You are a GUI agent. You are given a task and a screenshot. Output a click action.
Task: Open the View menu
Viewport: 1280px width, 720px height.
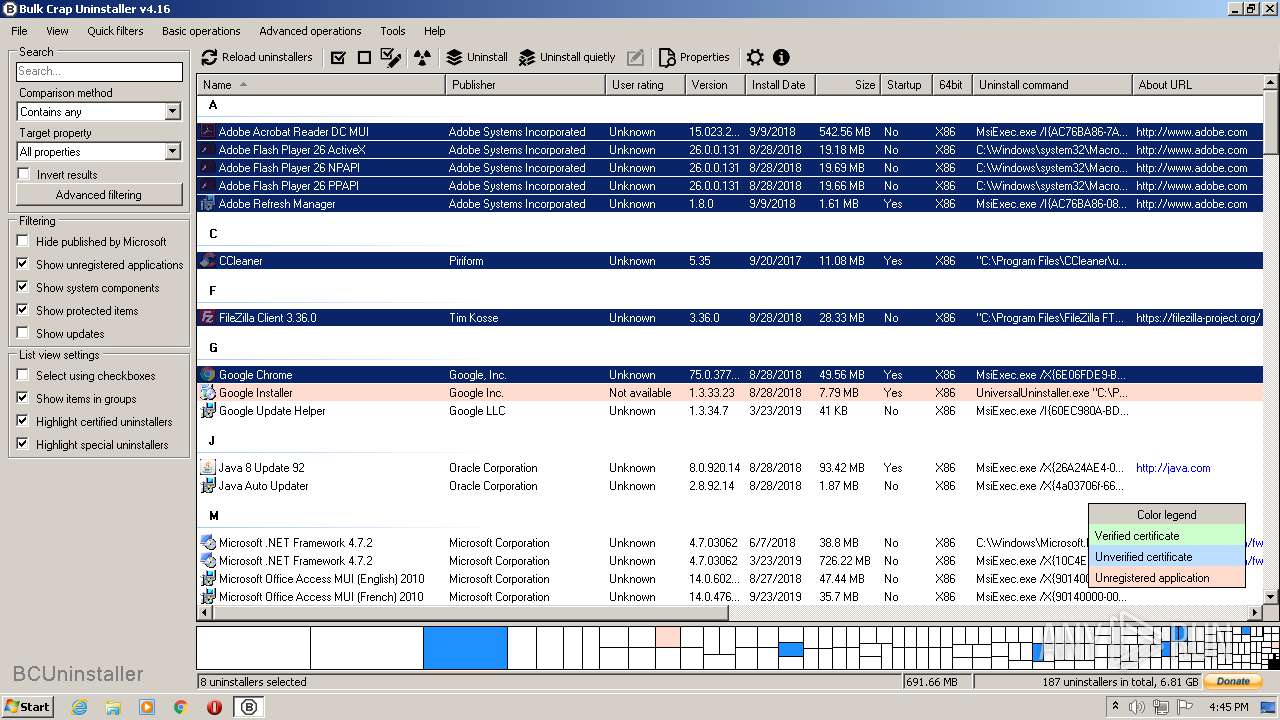[x=57, y=31]
